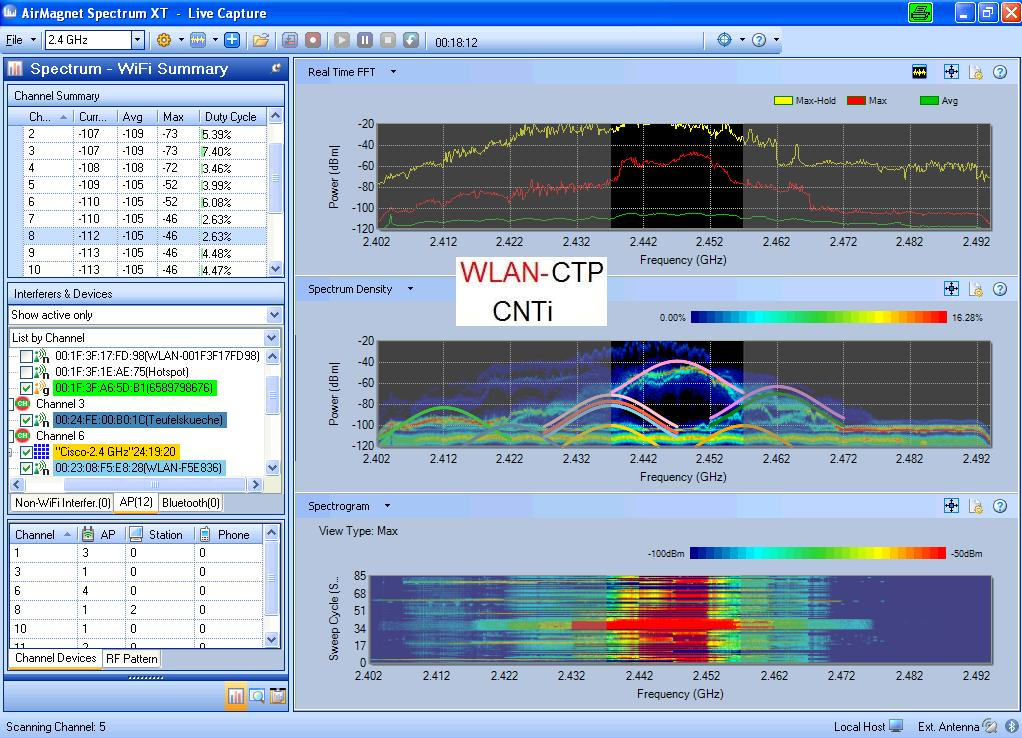
Task: Export the Real Time FFT chart
Action: (976, 72)
